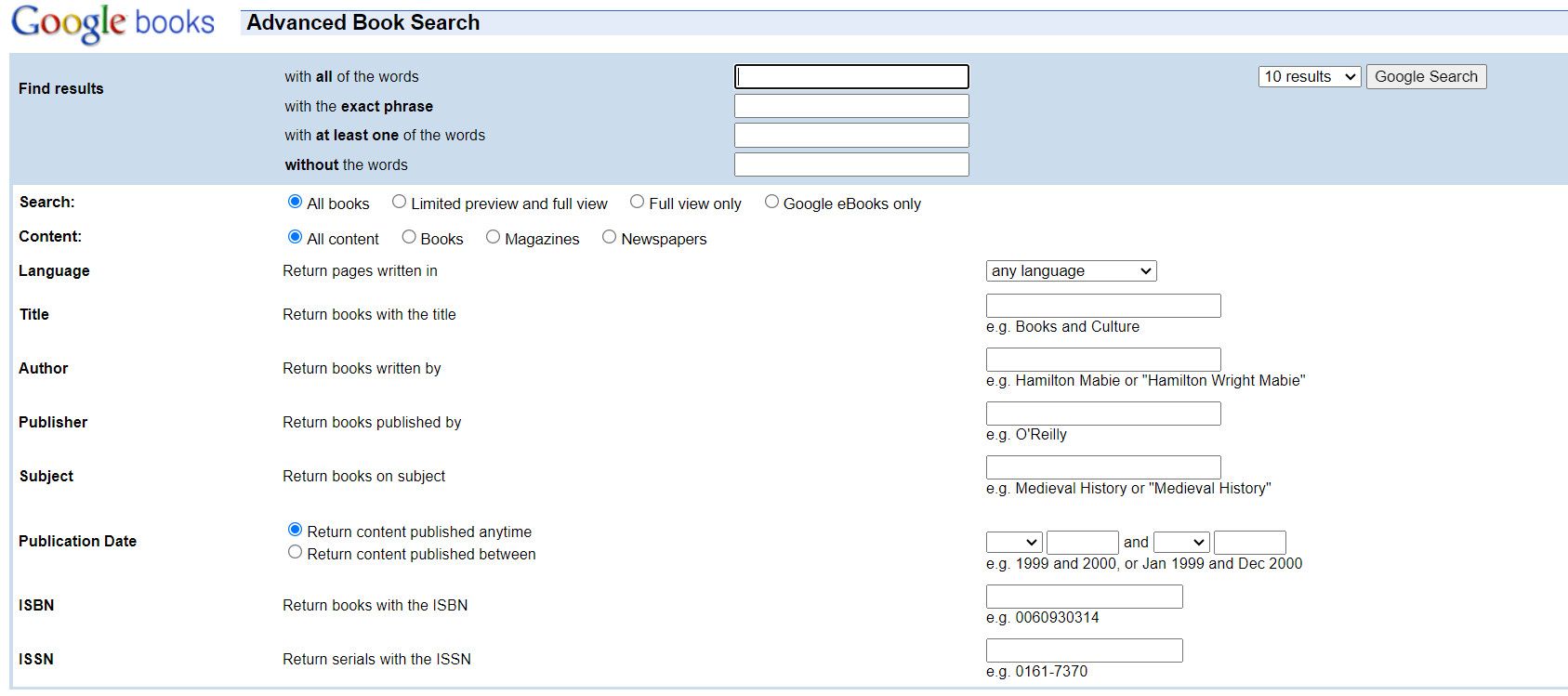Select Google eBooks only option
This screenshot has height=696, width=1568.
point(771,202)
